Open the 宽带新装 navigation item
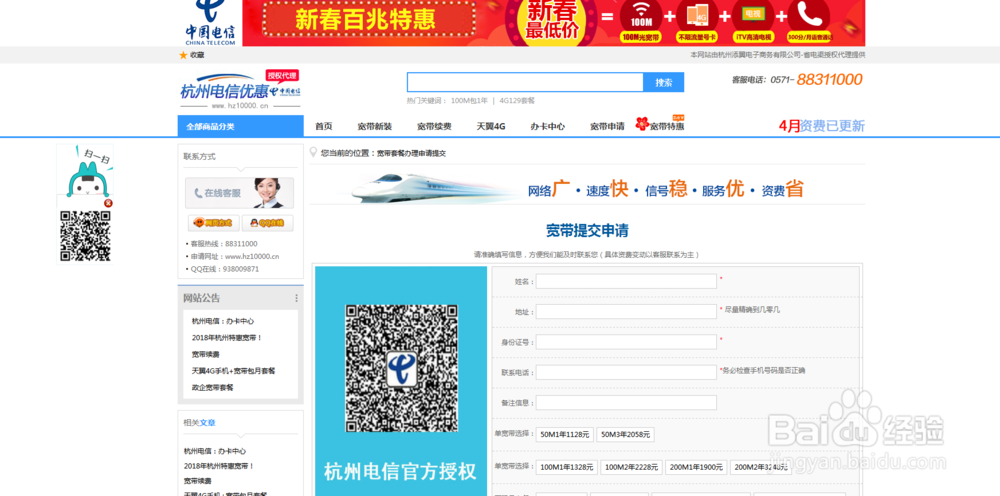 374,126
